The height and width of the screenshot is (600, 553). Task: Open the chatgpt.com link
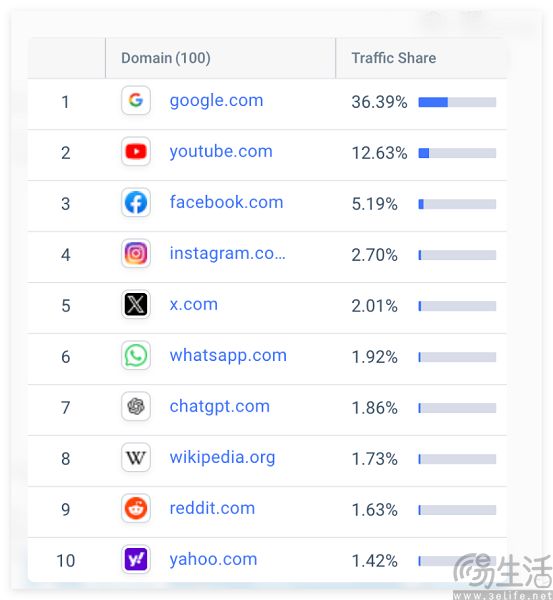(220, 406)
